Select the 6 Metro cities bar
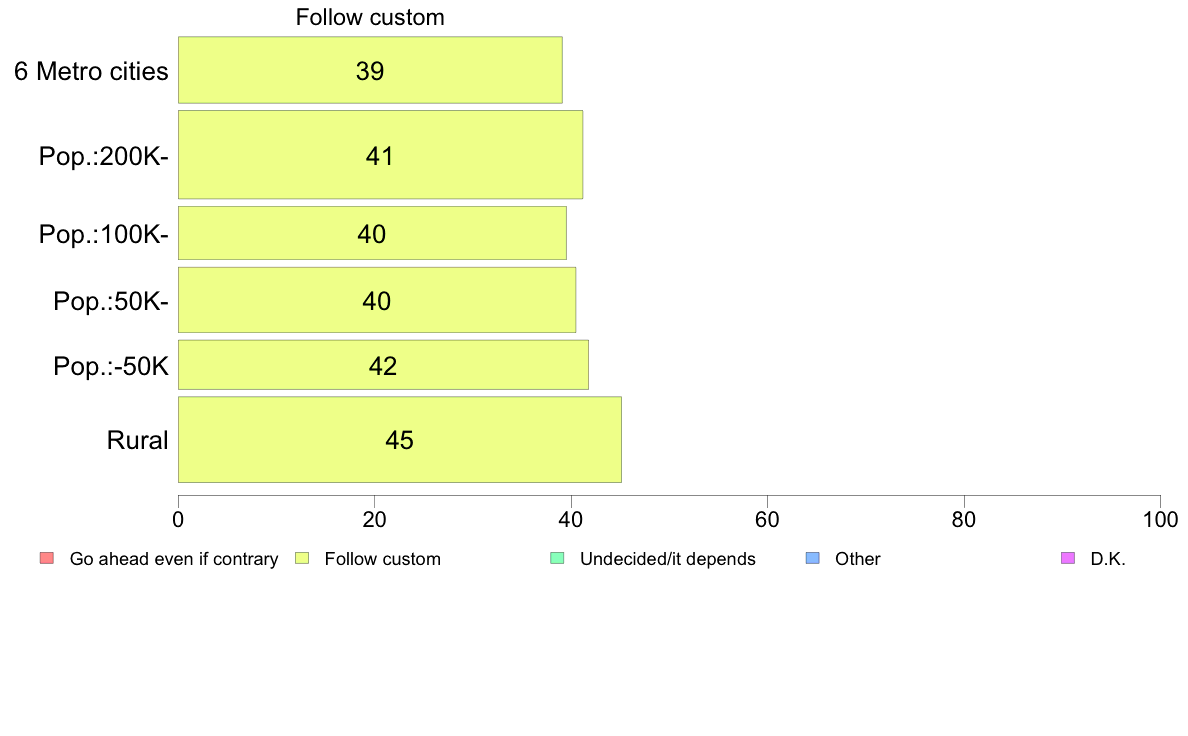The image size is (1188, 736). click(370, 70)
